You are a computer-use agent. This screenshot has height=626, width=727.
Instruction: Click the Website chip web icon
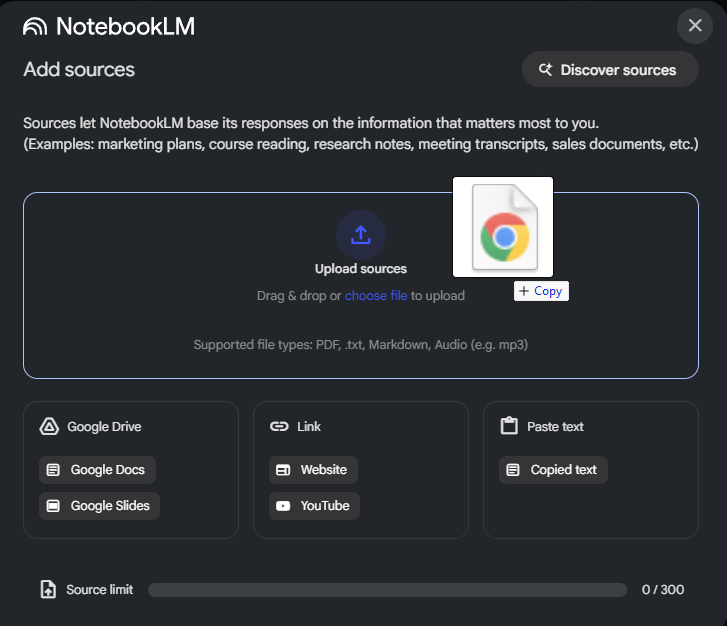(283, 470)
